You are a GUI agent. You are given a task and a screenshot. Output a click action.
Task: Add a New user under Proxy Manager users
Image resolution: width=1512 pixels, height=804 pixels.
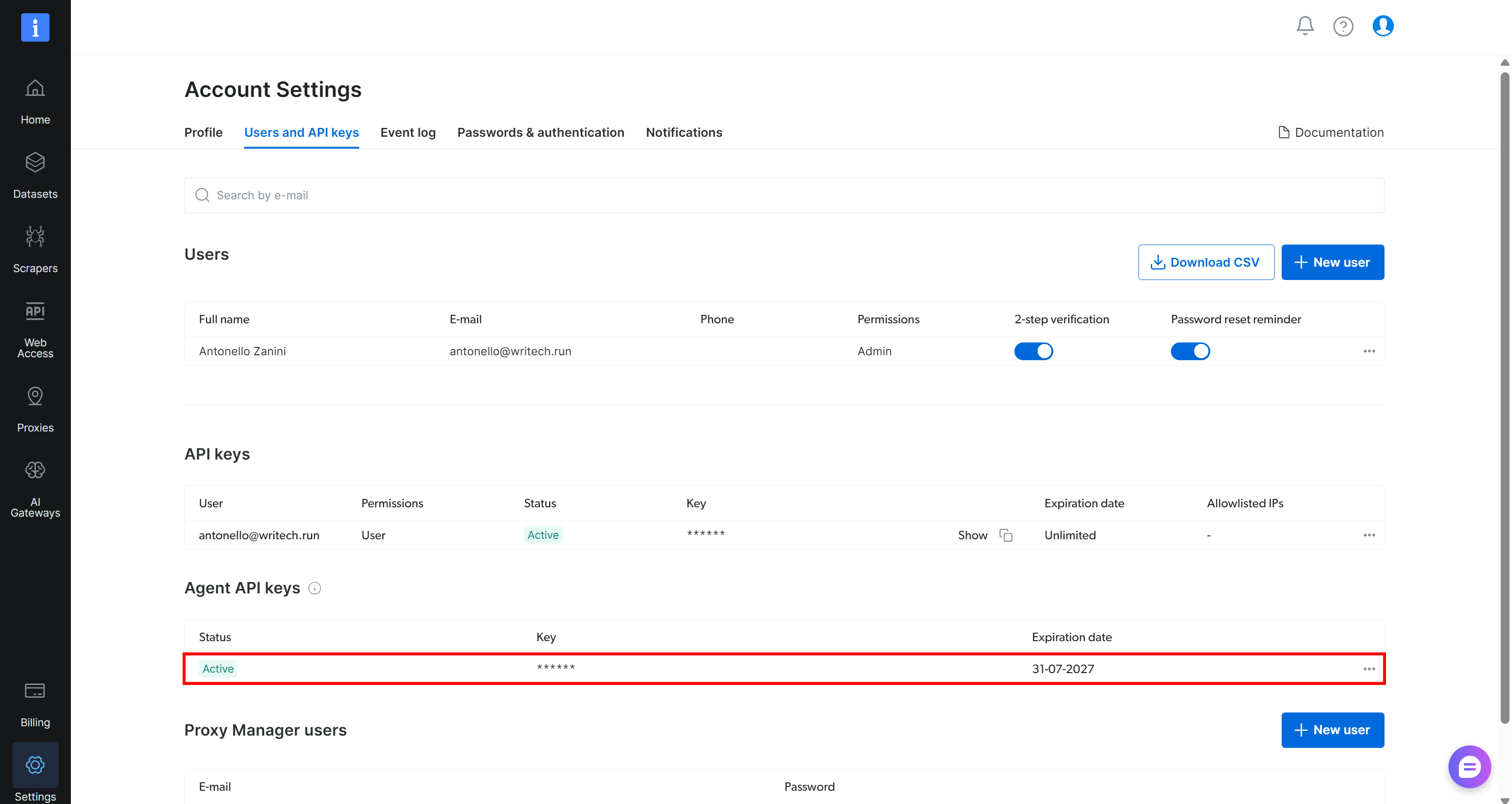(1333, 730)
